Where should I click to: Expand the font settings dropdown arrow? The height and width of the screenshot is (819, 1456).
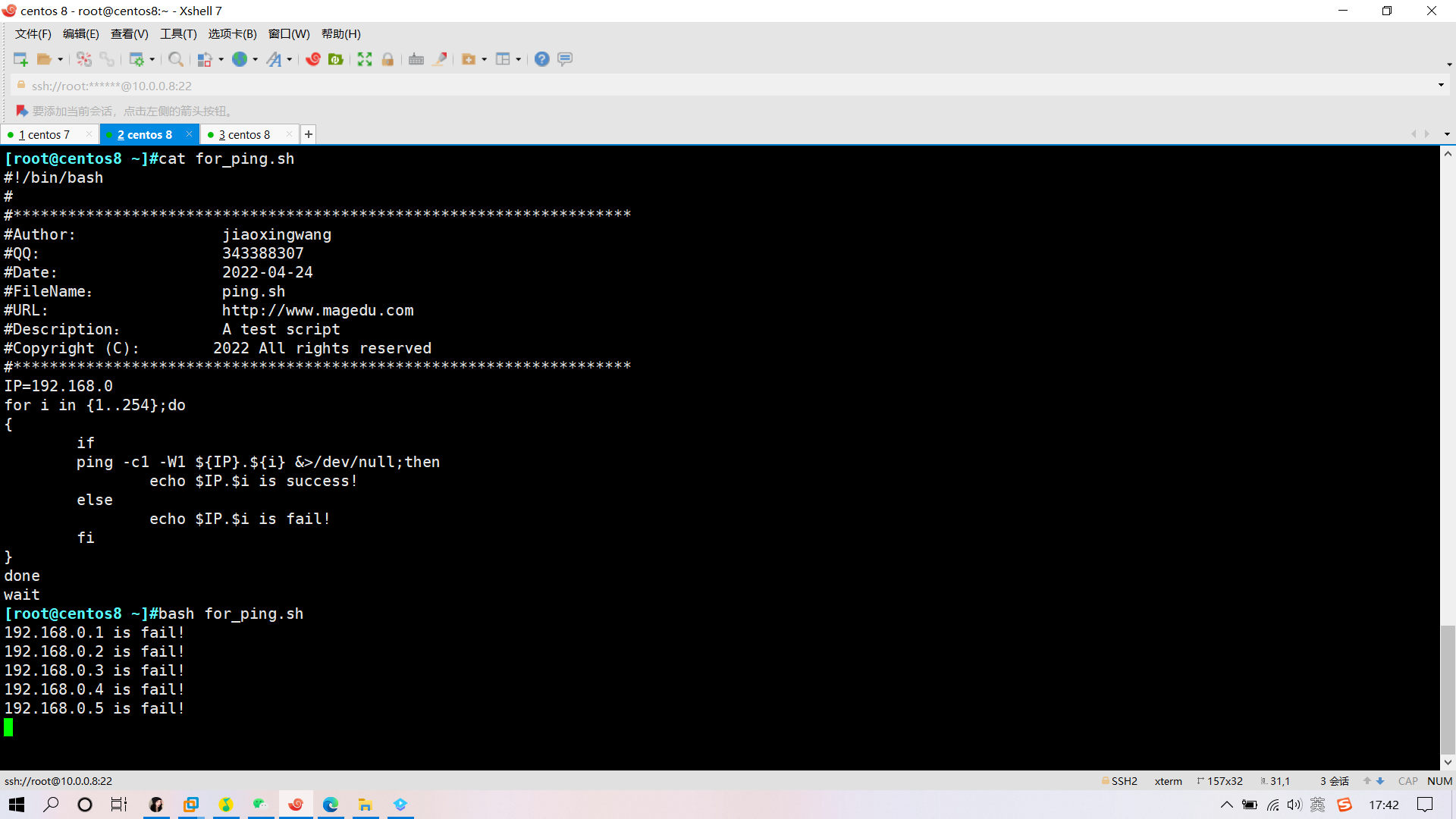tap(290, 59)
